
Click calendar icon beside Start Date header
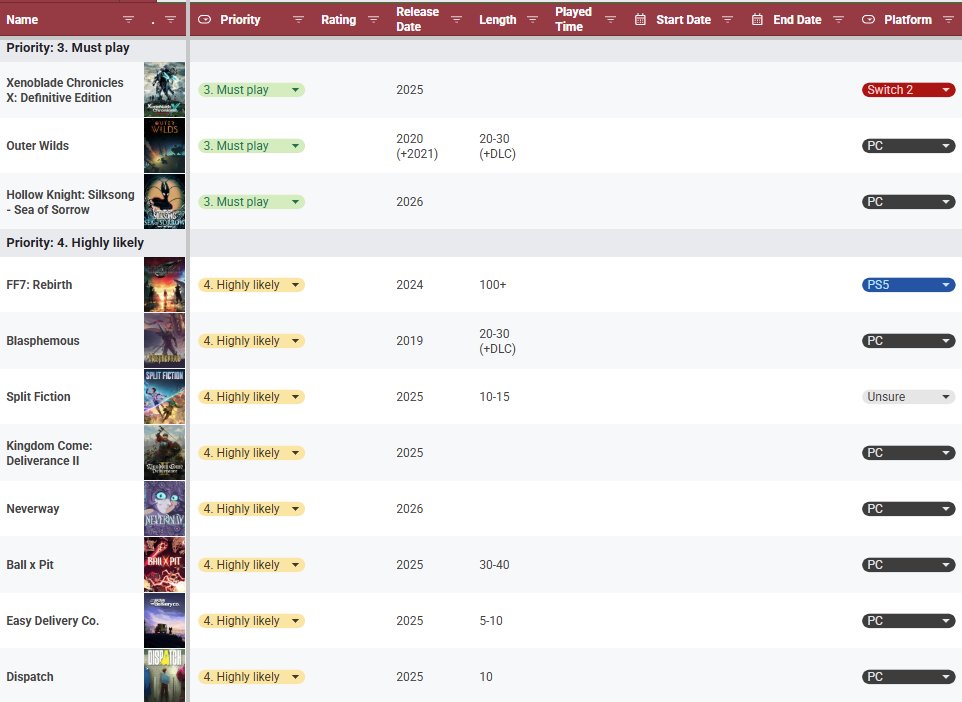(640, 20)
